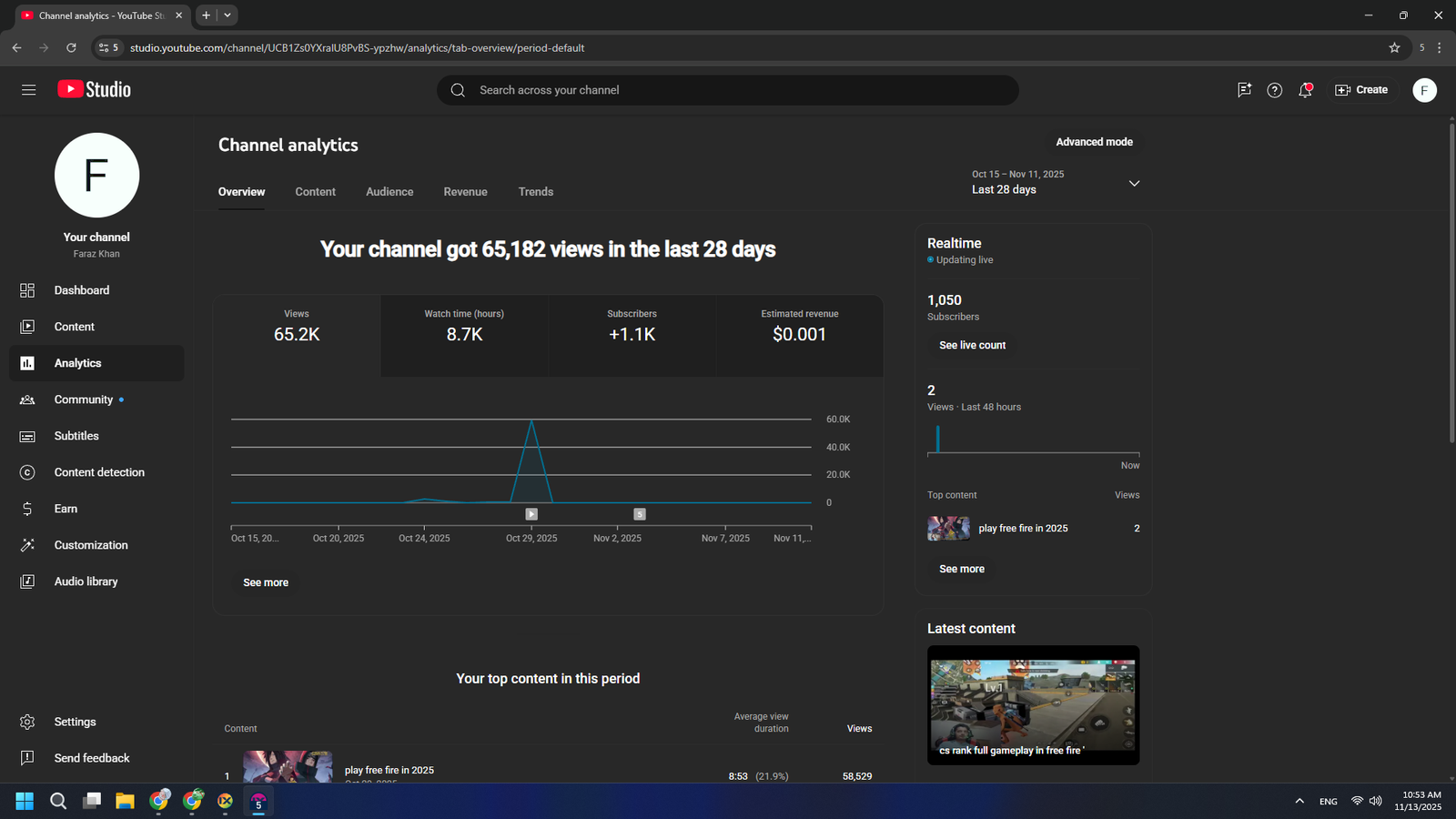Open Content detection in sidebar
The width and height of the screenshot is (1456, 819).
pos(98,472)
